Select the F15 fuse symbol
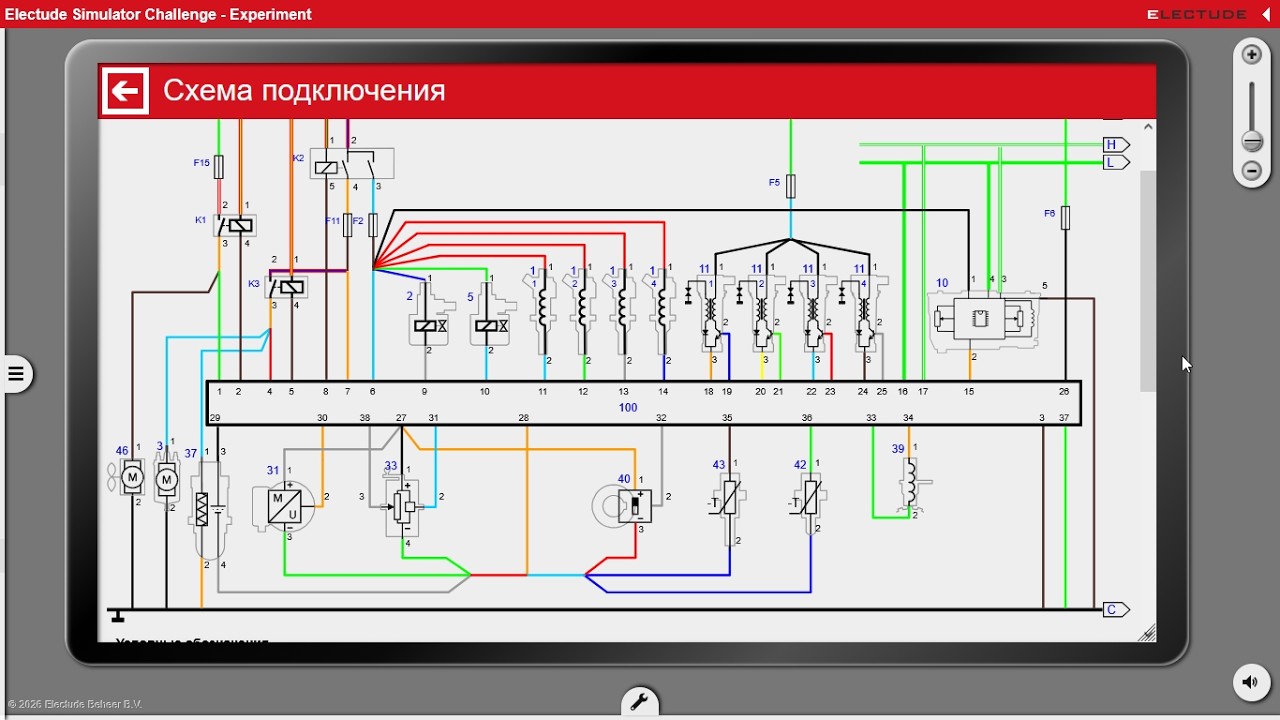This screenshot has height=720, width=1280. pyautogui.click(x=219, y=167)
